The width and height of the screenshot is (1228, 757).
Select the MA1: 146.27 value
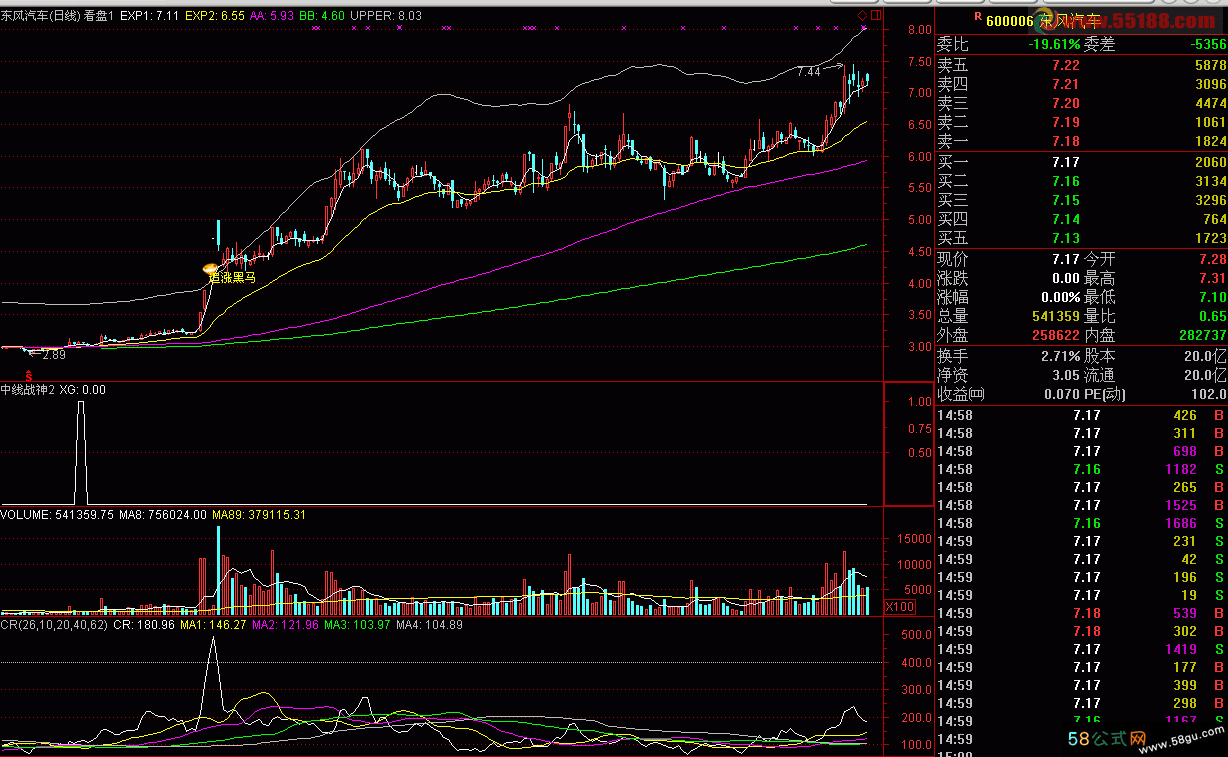[214, 625]
